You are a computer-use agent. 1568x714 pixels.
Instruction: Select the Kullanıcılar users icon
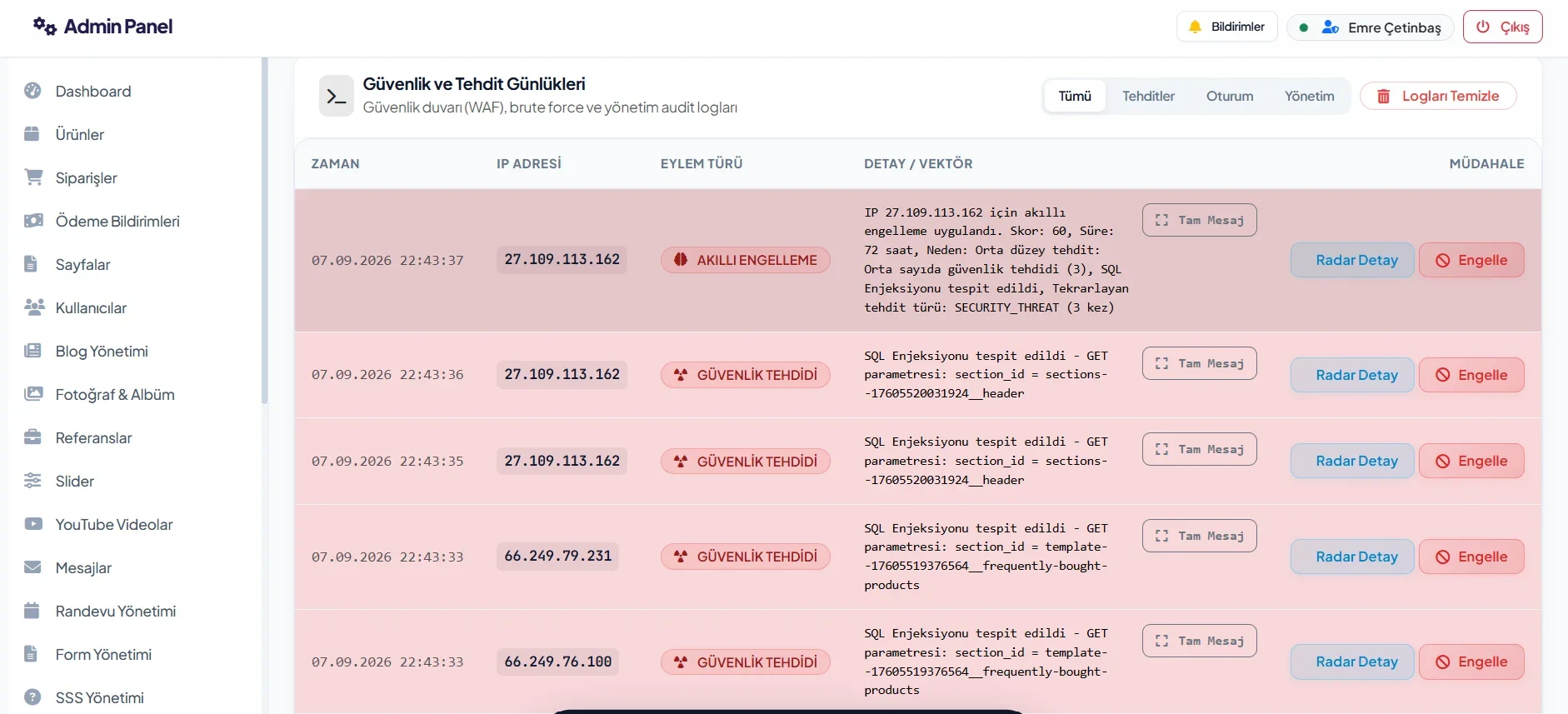pos(34,307)
